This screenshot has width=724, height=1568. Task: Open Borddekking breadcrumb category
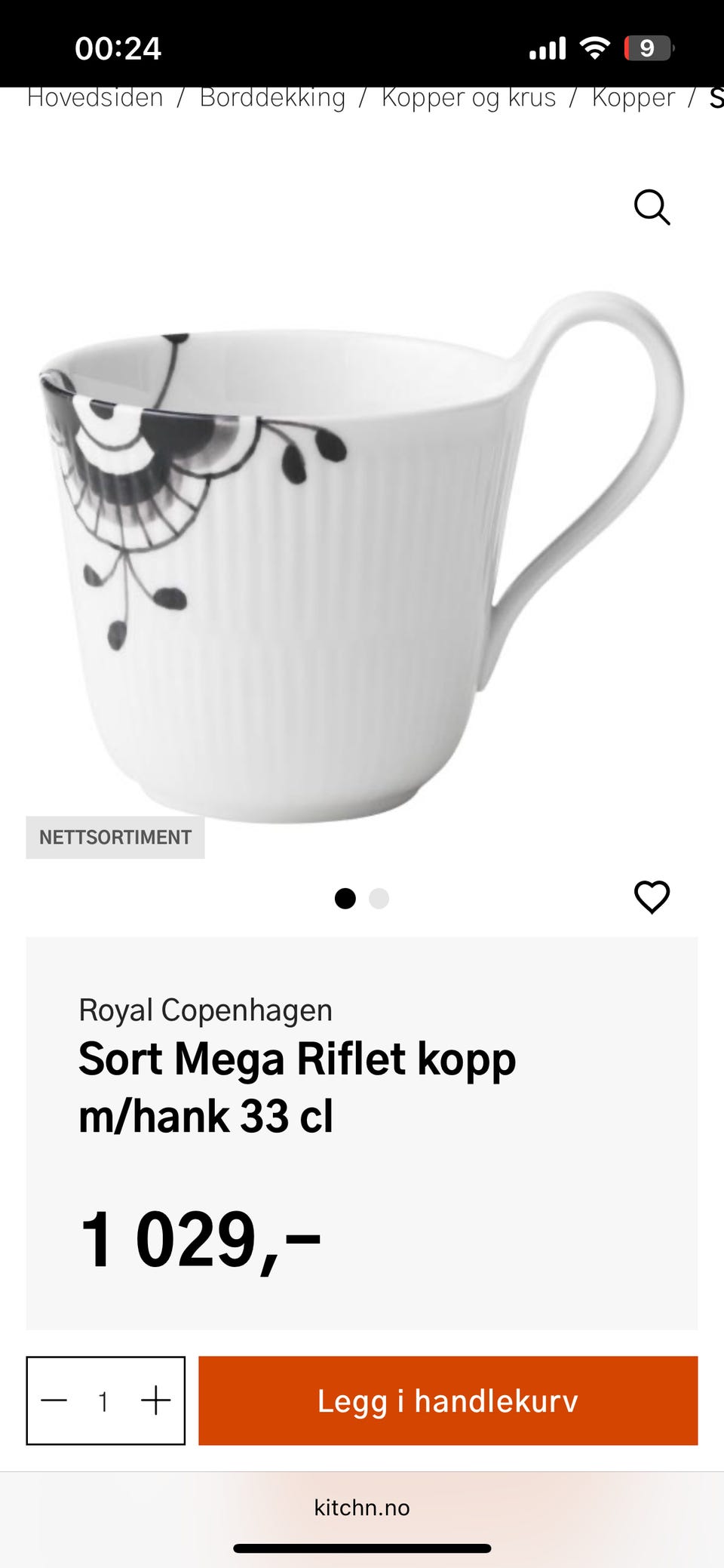(272, 98)
